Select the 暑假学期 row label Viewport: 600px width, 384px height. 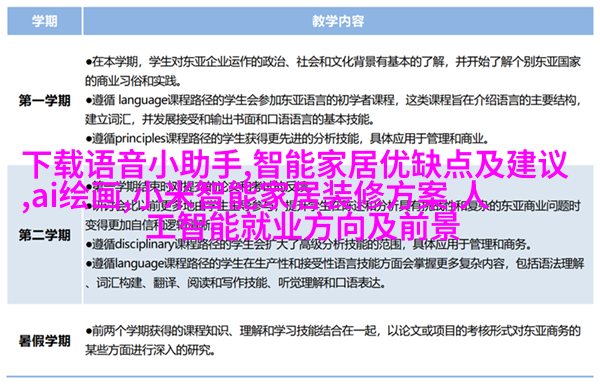coord(44,340)
